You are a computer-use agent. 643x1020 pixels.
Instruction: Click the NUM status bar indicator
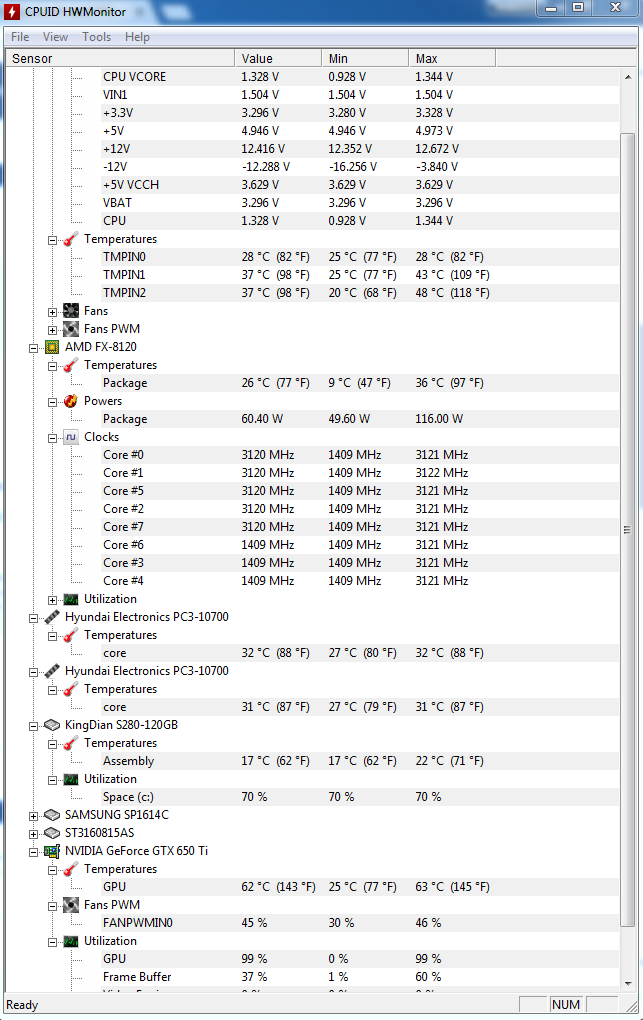coord(566,1004)
